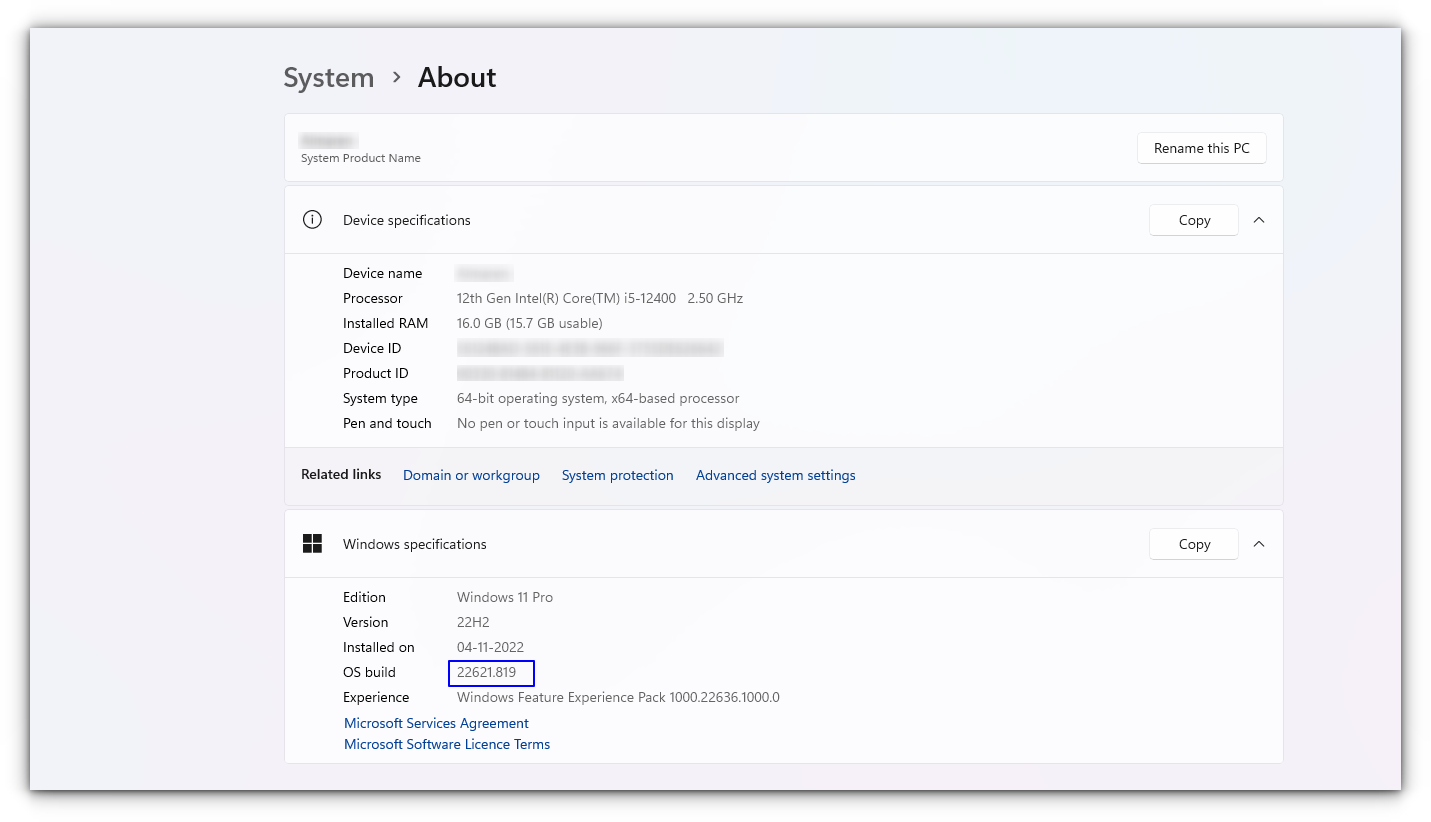Click the Pen and touch value text
1431x822 pixels.
coord(608,423)
